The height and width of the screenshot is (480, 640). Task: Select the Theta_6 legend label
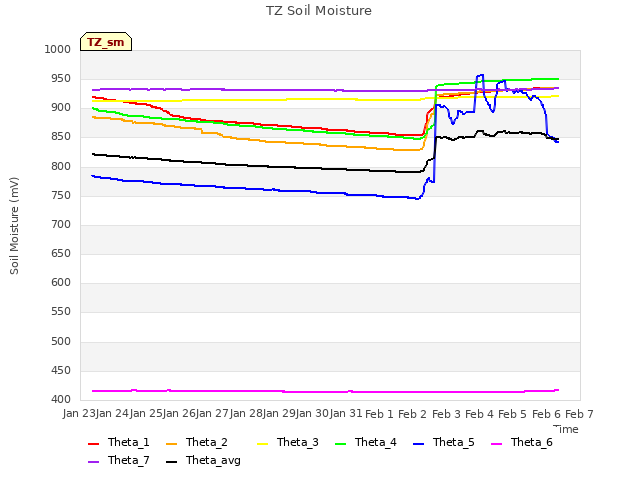coord(531,442)
